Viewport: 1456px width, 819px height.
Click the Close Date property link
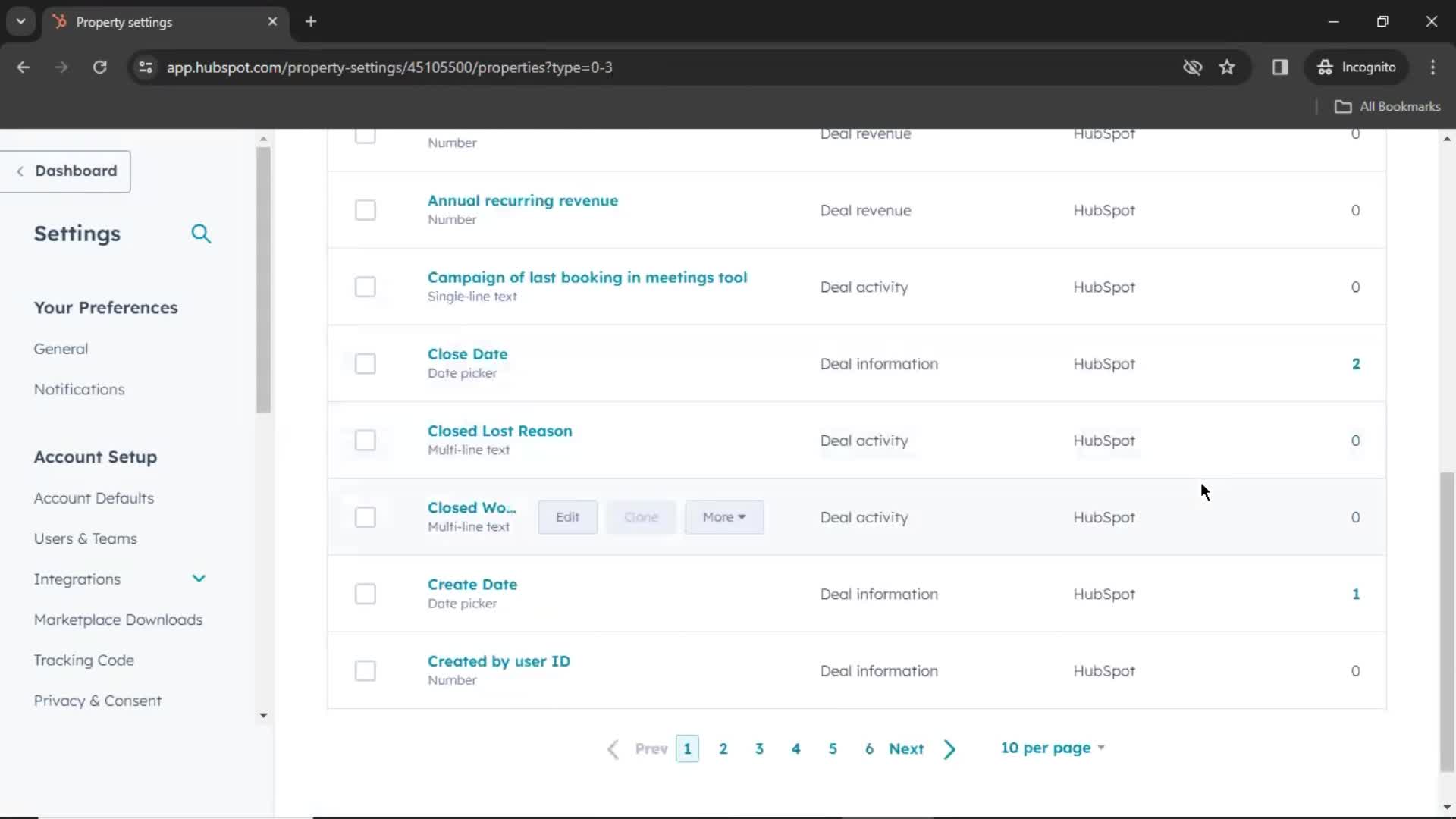467,353
